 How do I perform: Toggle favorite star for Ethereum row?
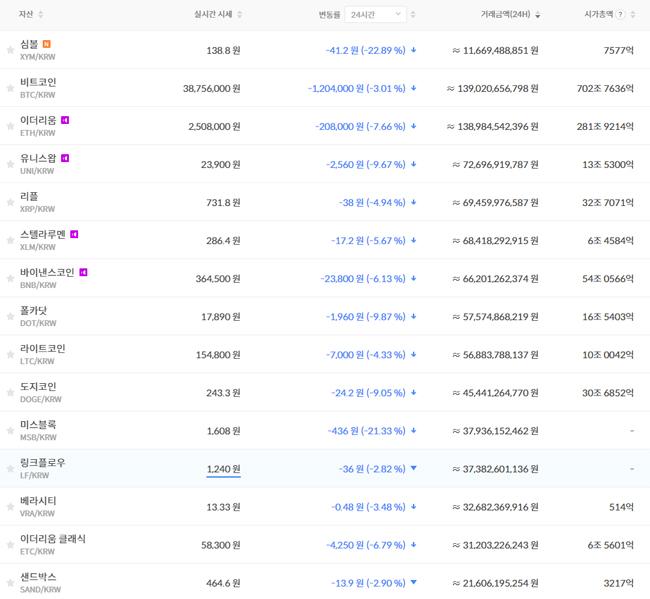coord(10,126)
